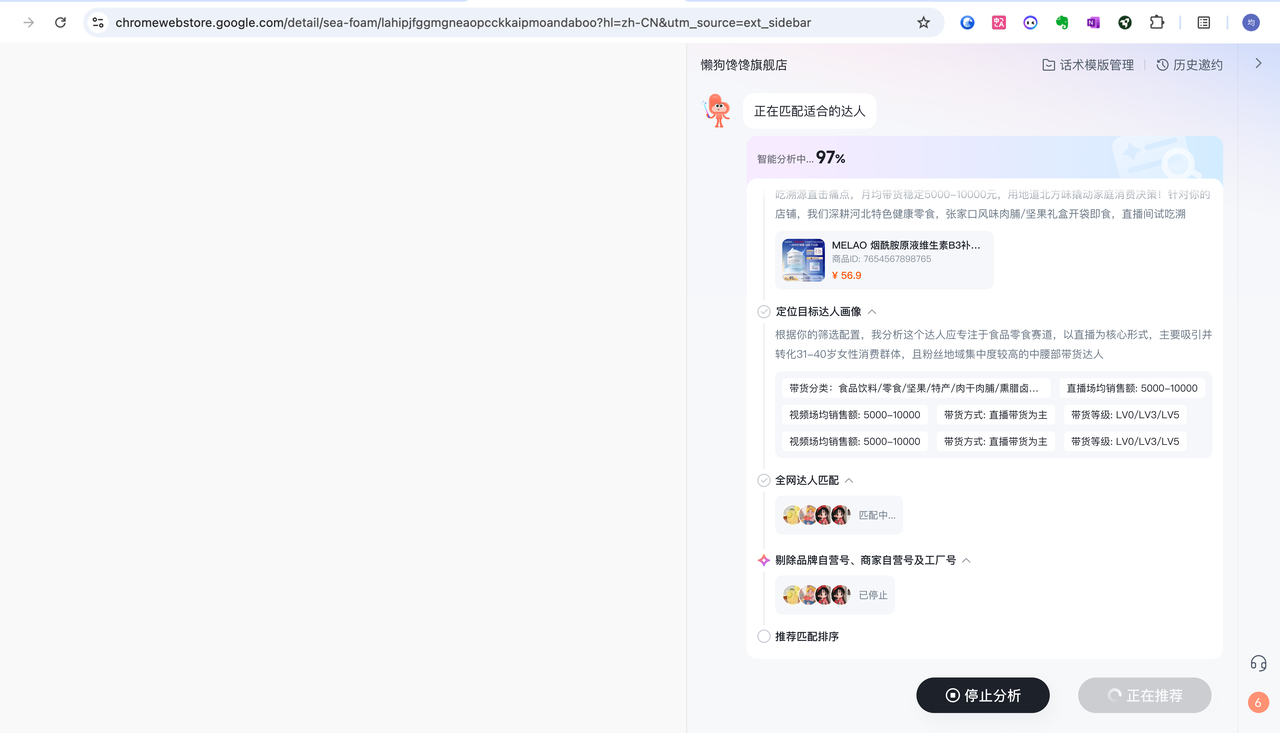Viewport: 1280px width, 733px height.
Task: Select the 推荐匹配排序 step circle
Action: (764, 637)
